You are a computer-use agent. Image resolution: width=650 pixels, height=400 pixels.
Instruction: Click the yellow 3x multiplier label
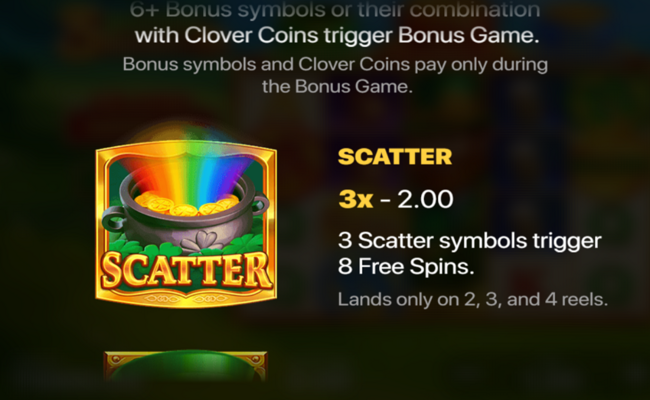click(x=356, y=199)
